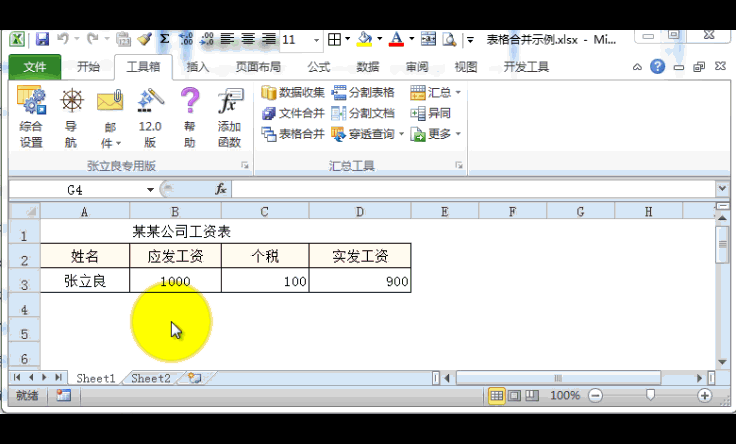Open the 帮助 help question mark
Screen dimensions: 736x444
tap(189, 116)
